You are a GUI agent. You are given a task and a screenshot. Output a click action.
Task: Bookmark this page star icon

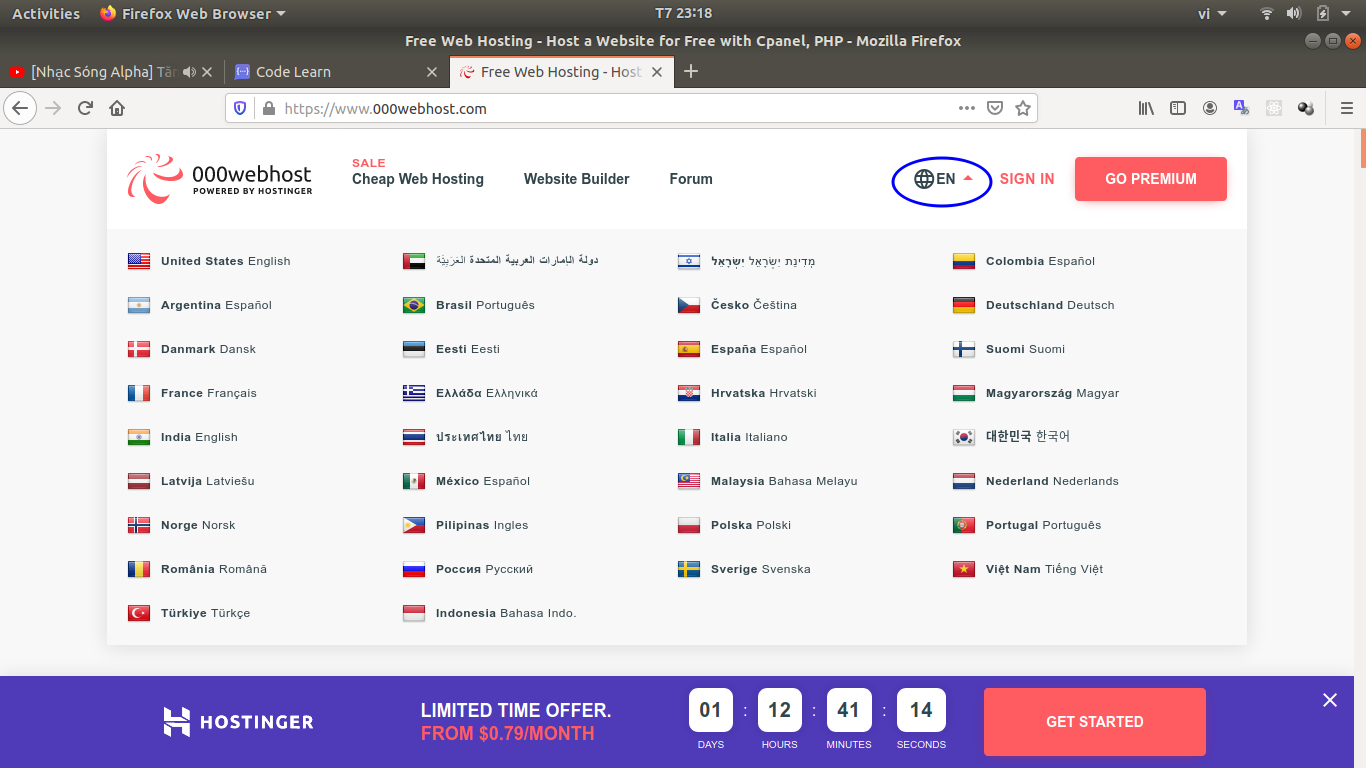(x=1023, y=108)
